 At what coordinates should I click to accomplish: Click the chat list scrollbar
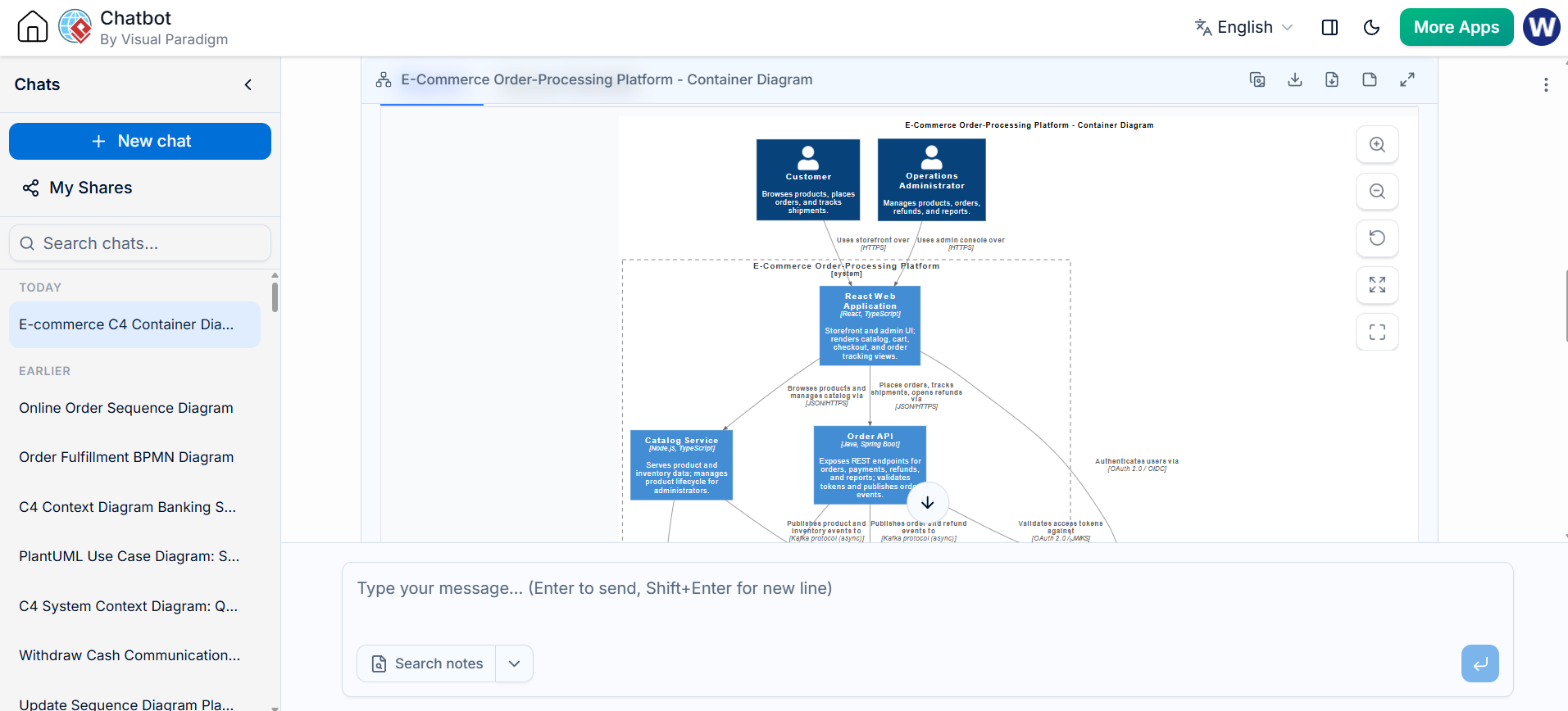(275, 297)
